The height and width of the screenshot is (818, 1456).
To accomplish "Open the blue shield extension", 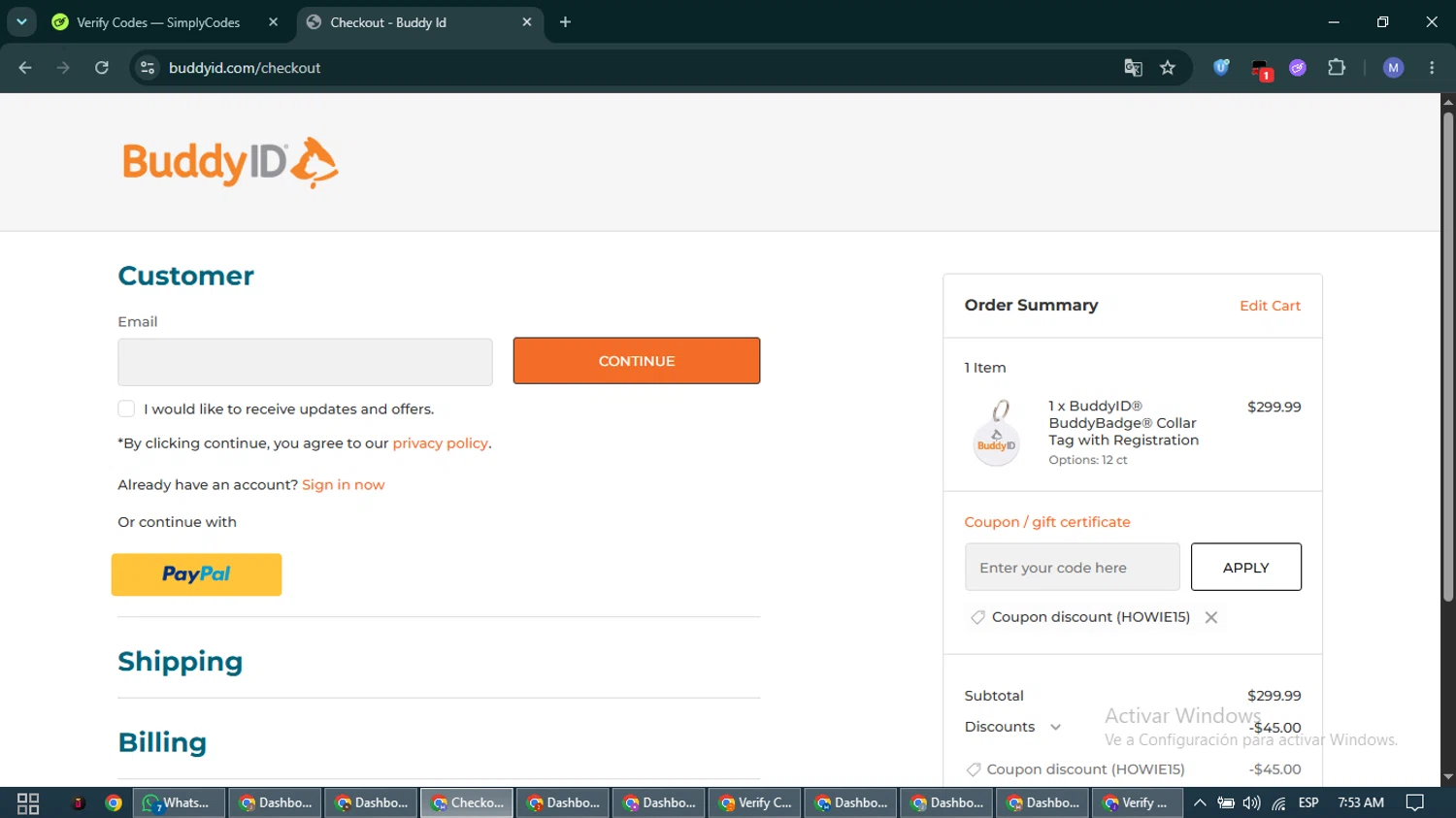I will coord(1221,68).
